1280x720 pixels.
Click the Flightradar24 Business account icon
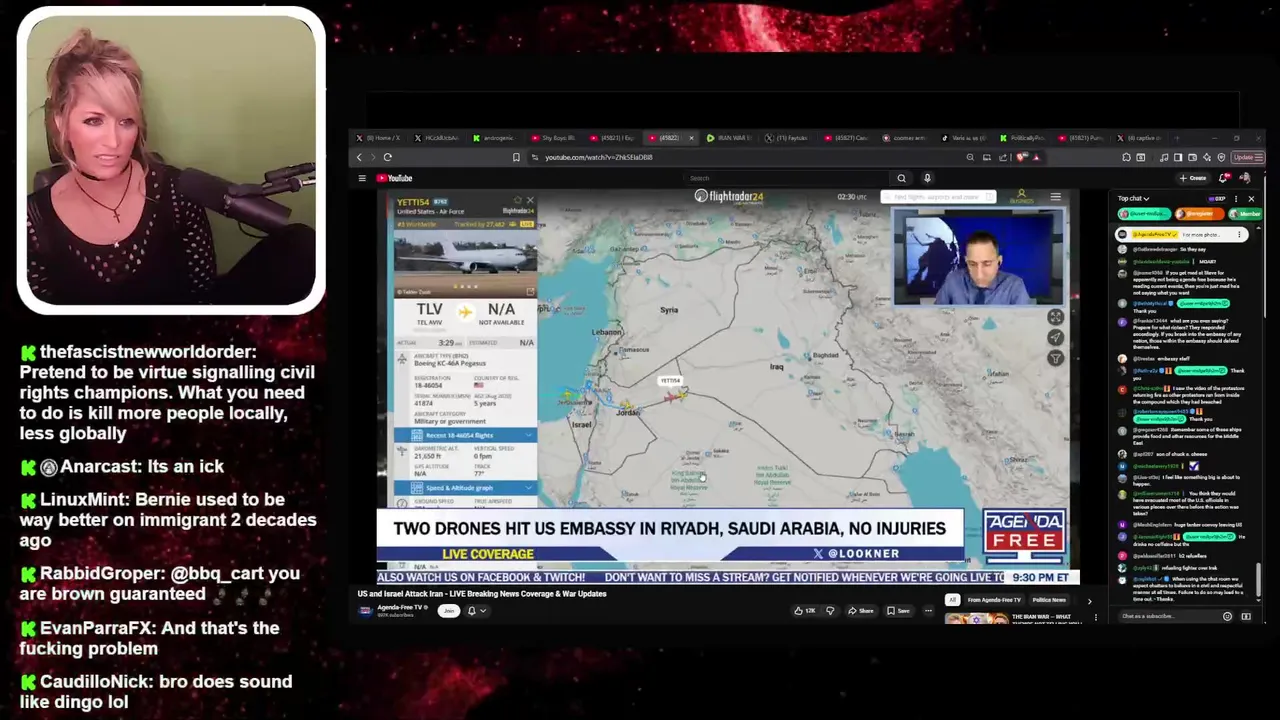(1021, 196)
